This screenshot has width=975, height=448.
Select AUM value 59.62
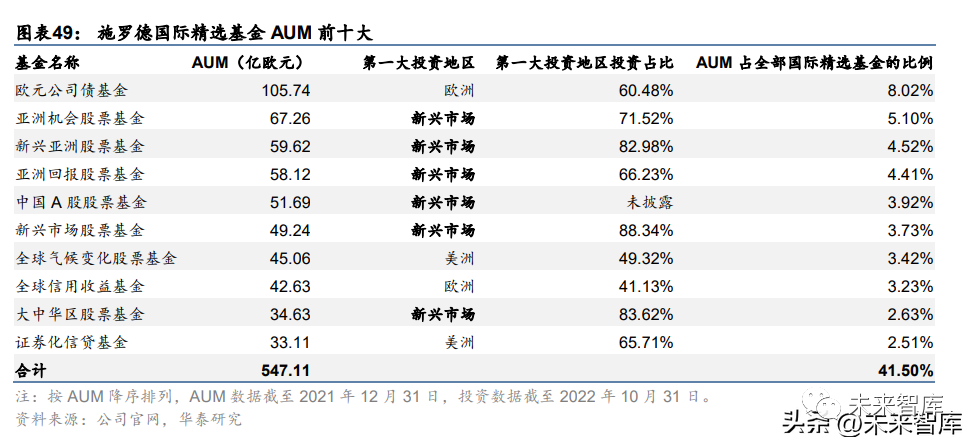click(290, 147)
